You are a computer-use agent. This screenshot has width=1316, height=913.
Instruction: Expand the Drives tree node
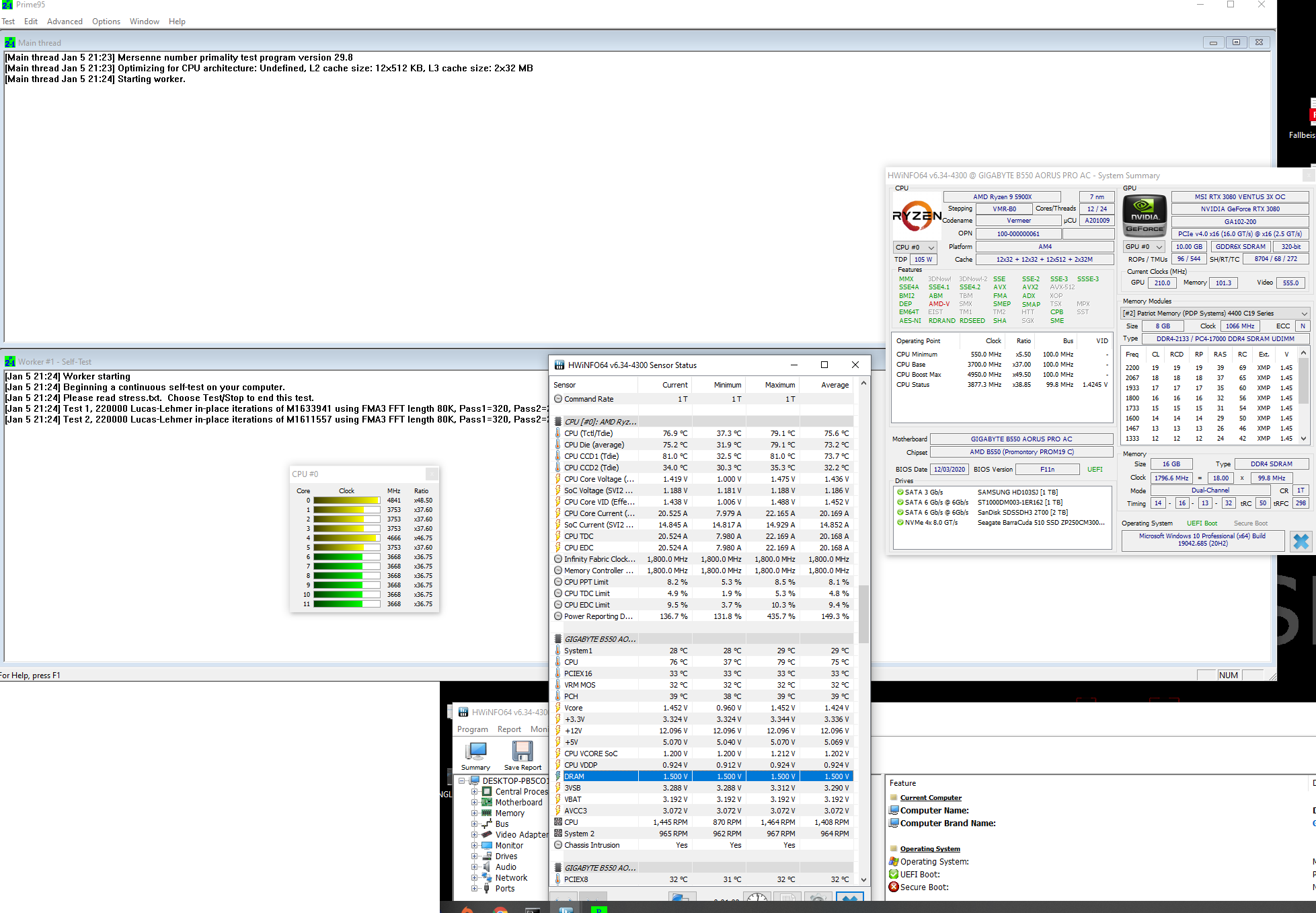pyautogui.click(x=475, y=856)
